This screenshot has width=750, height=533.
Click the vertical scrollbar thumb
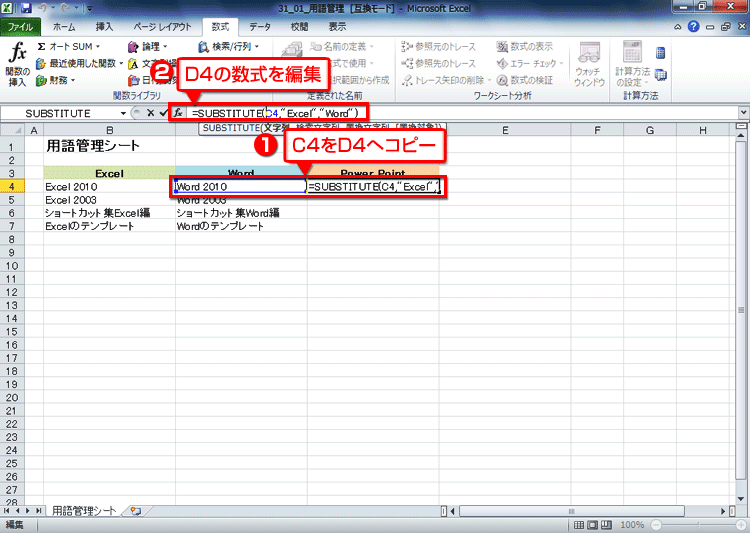741,310
